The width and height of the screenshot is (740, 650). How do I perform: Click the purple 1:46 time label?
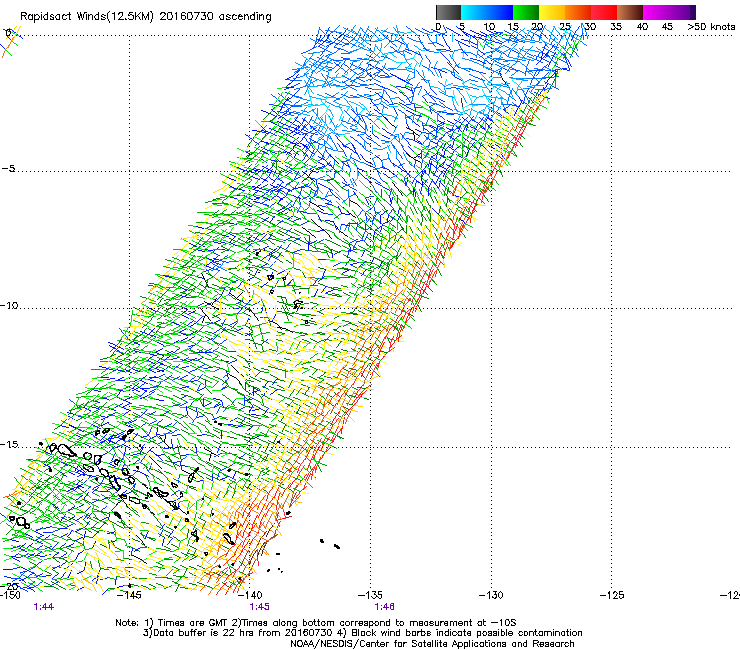385,607
